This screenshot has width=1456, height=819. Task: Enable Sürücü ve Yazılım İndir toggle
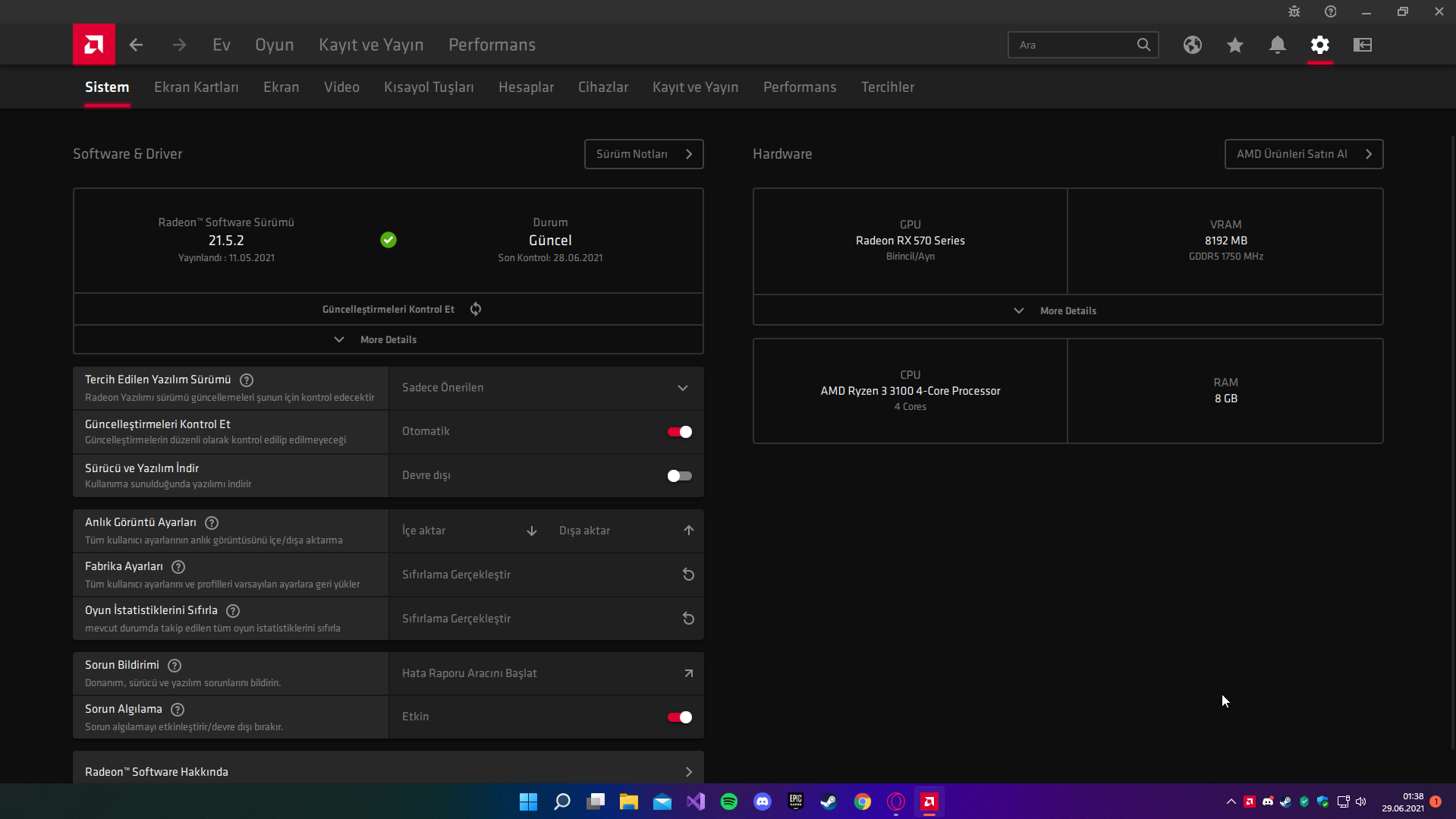pos(679,476)
